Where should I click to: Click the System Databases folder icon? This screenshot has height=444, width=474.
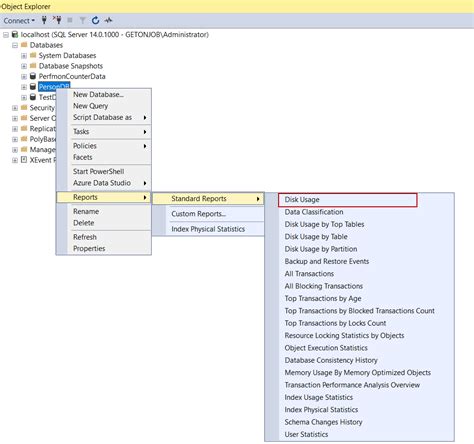tap(33, 55)
